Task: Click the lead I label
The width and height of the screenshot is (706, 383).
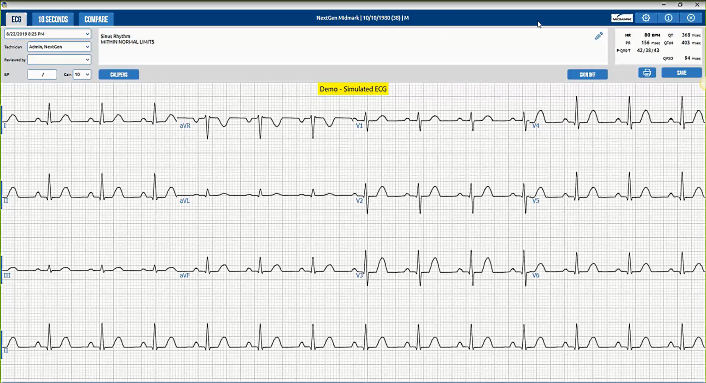Action: point(5,126)
